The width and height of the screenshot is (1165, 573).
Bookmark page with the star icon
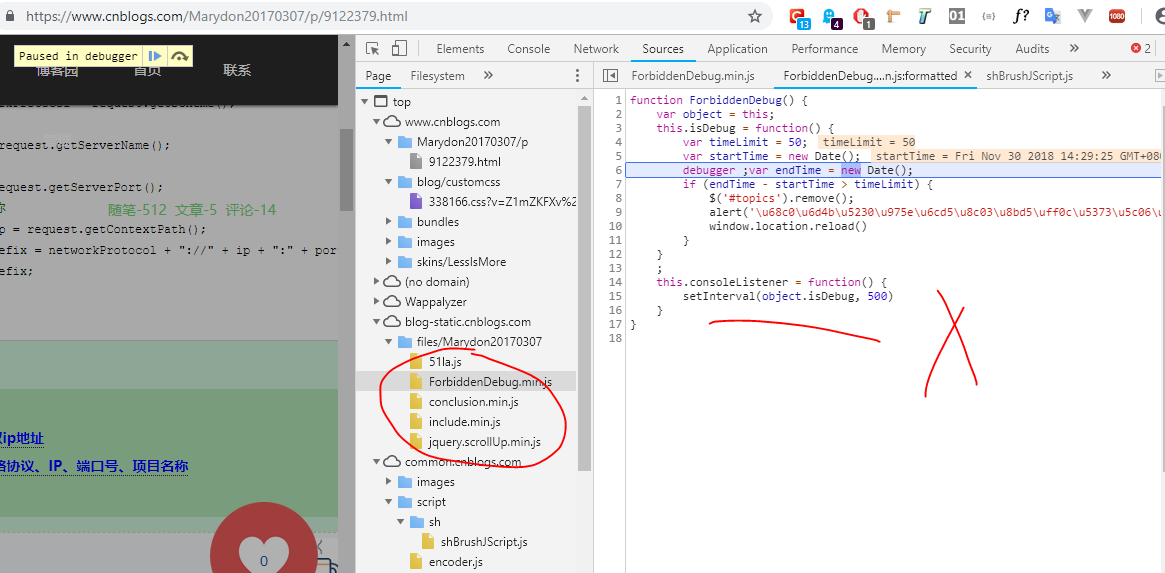tap(755, 16)
